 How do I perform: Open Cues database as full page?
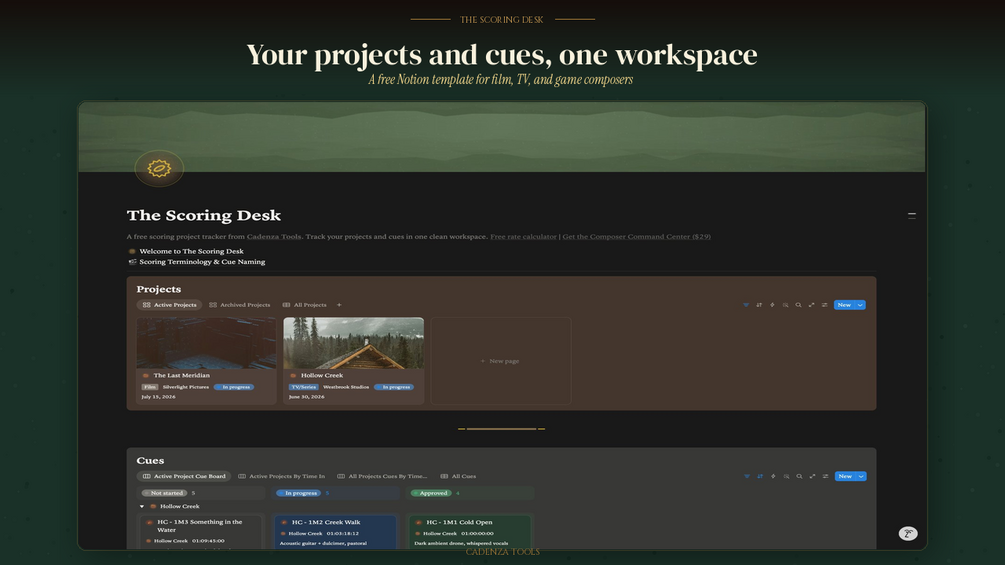tap(812, 476)
